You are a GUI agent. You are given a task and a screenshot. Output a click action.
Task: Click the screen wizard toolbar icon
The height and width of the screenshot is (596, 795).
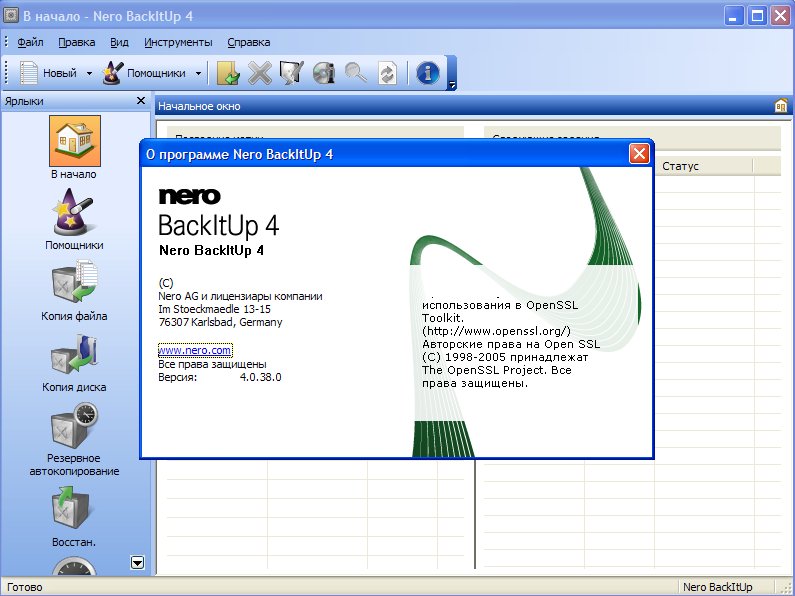pos(292,73)
